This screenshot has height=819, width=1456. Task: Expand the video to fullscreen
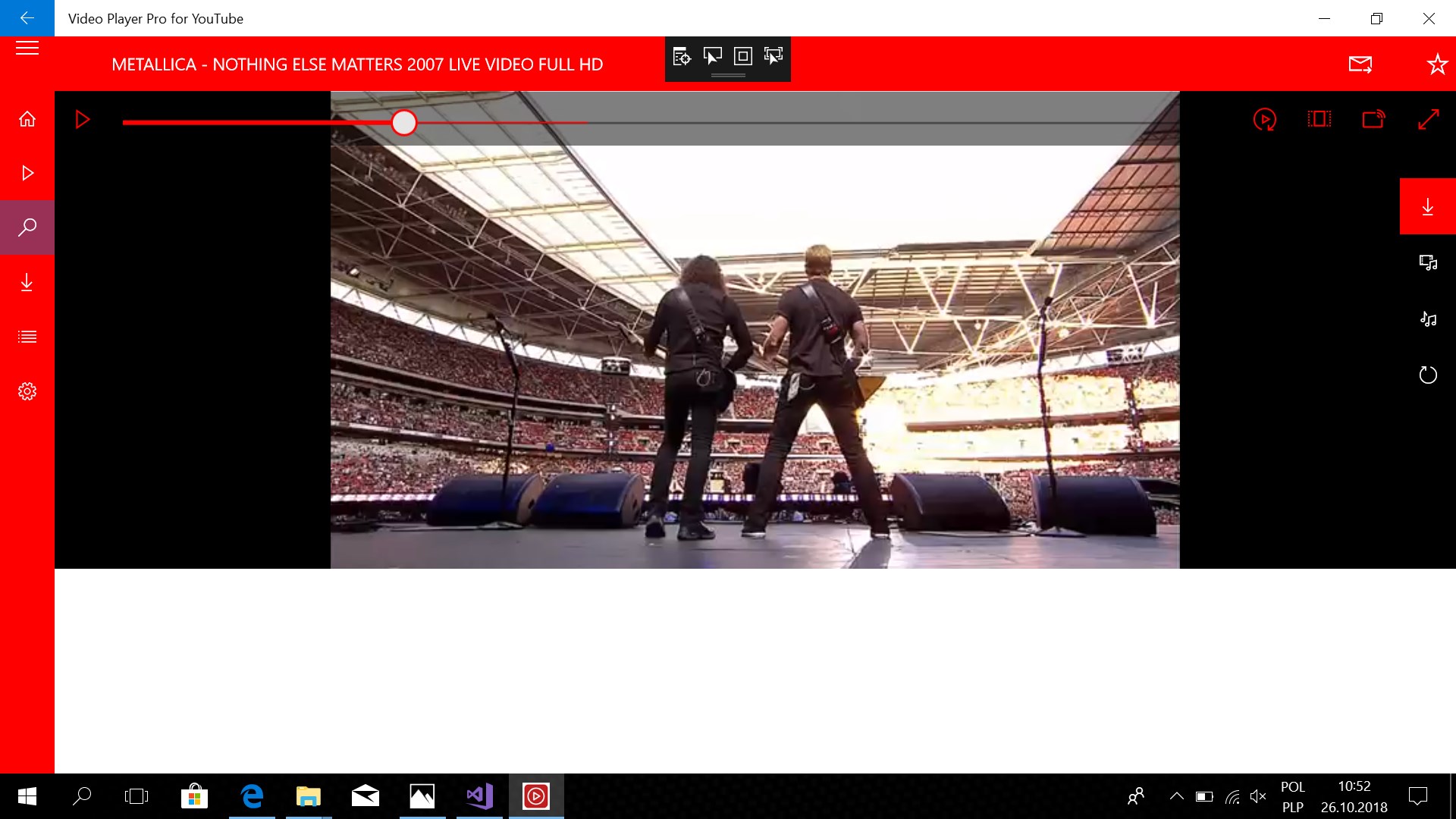coord(1429,119)
